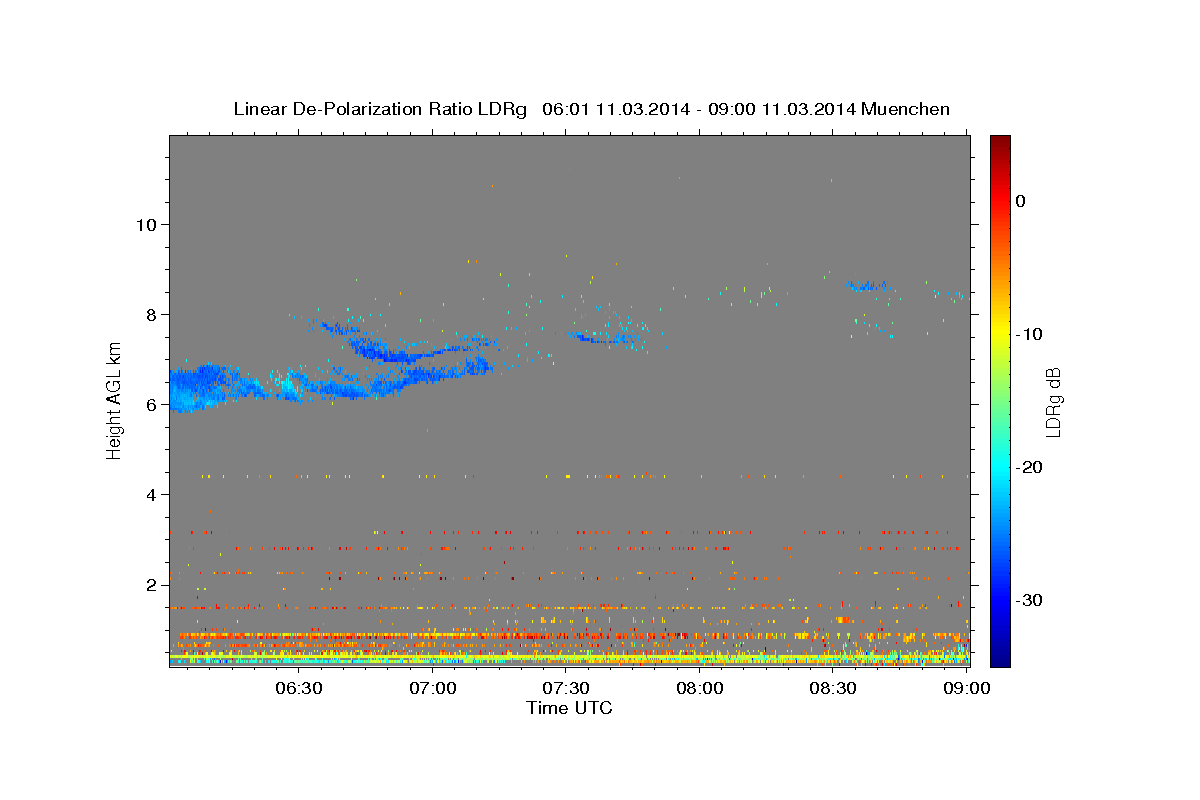Click the dark blue bottom of the colorbar

pos(1000,660)
